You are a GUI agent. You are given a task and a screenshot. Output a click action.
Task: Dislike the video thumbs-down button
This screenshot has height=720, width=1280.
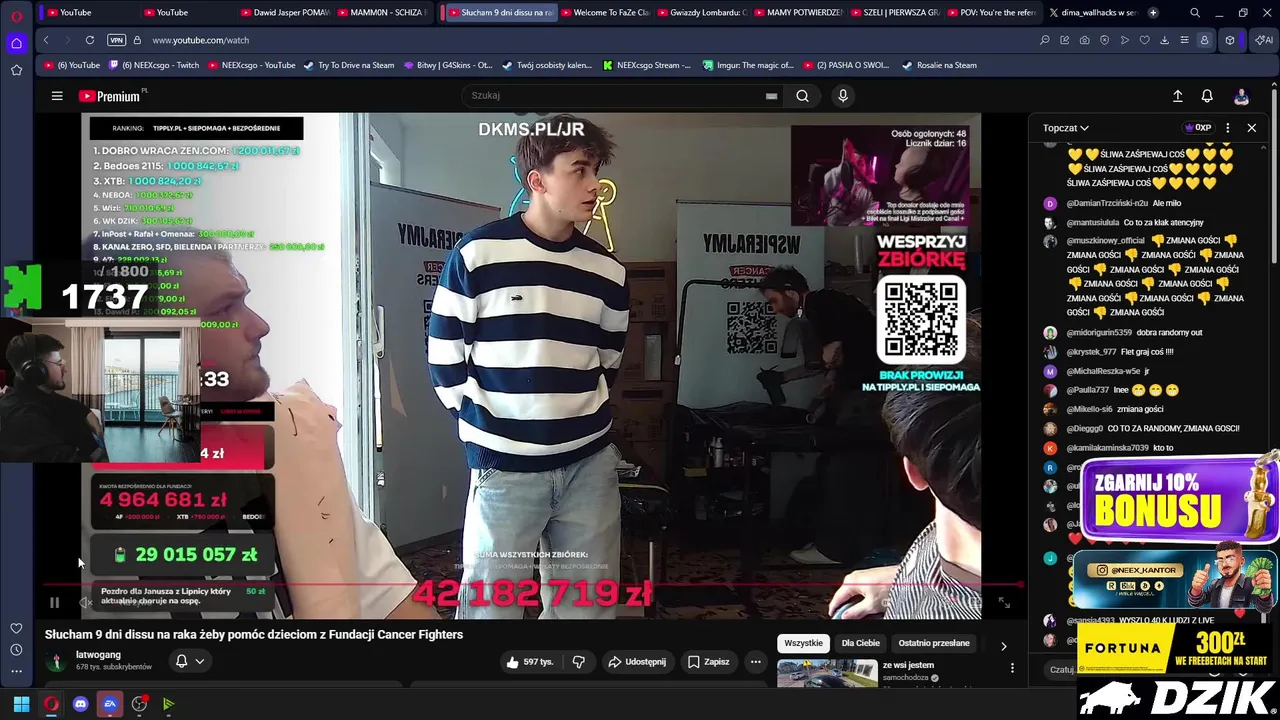pos(578,661)
